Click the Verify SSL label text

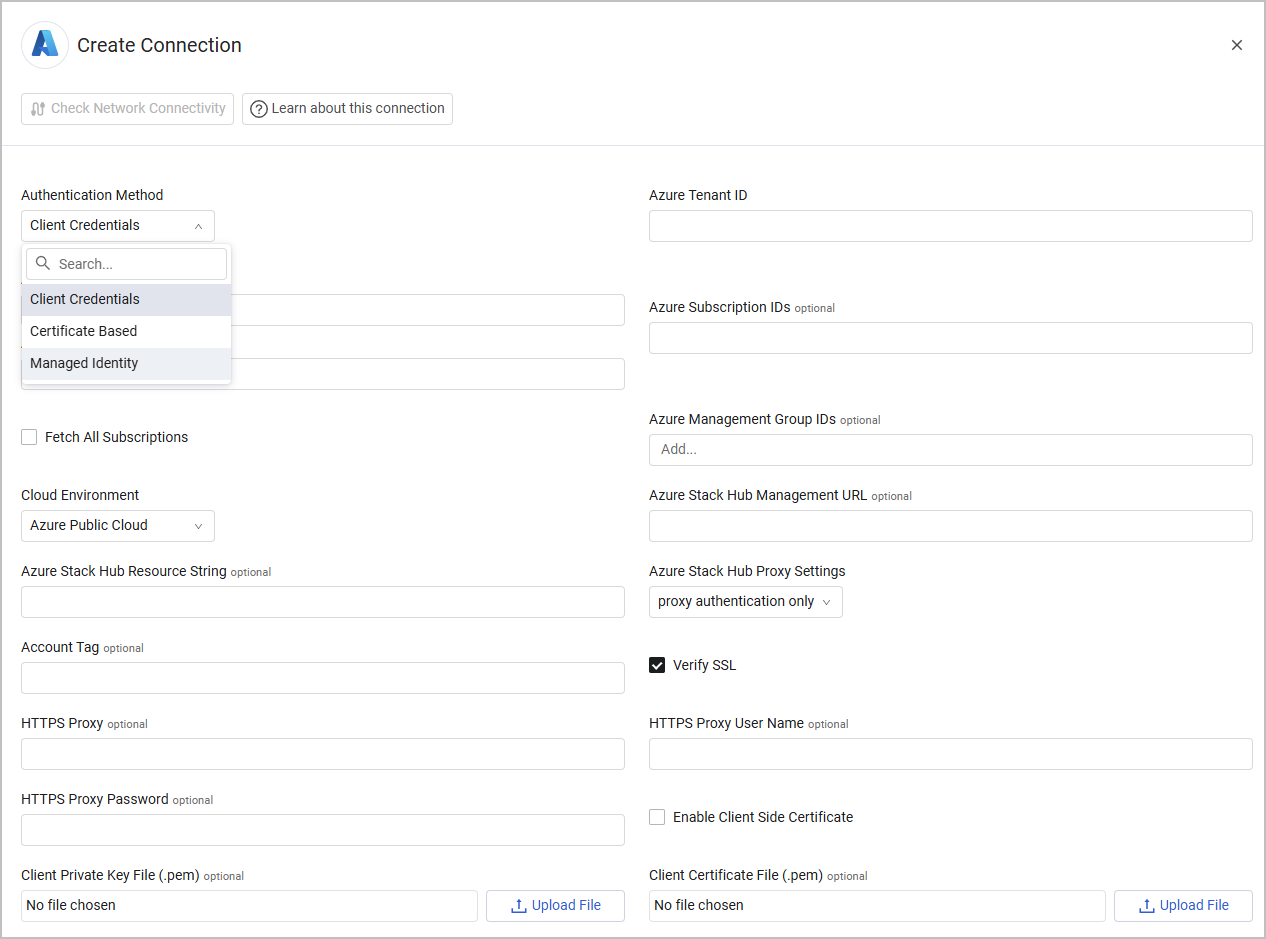click(x=704, y=665)
